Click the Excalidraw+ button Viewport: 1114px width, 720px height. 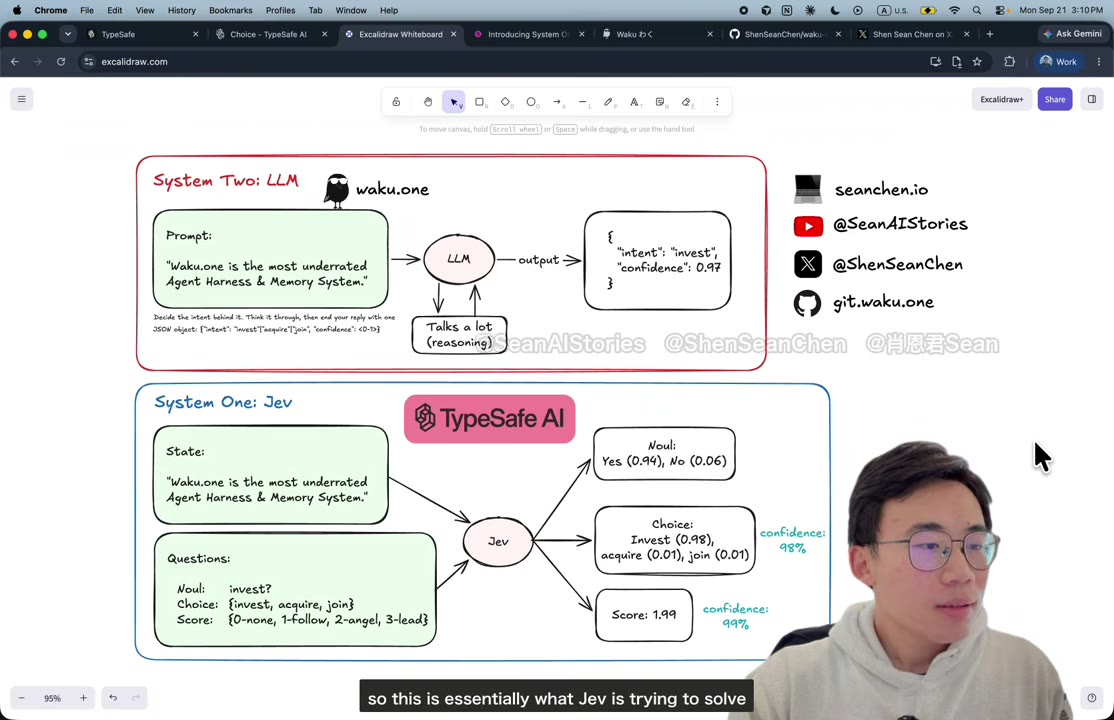coord(1002,100)
